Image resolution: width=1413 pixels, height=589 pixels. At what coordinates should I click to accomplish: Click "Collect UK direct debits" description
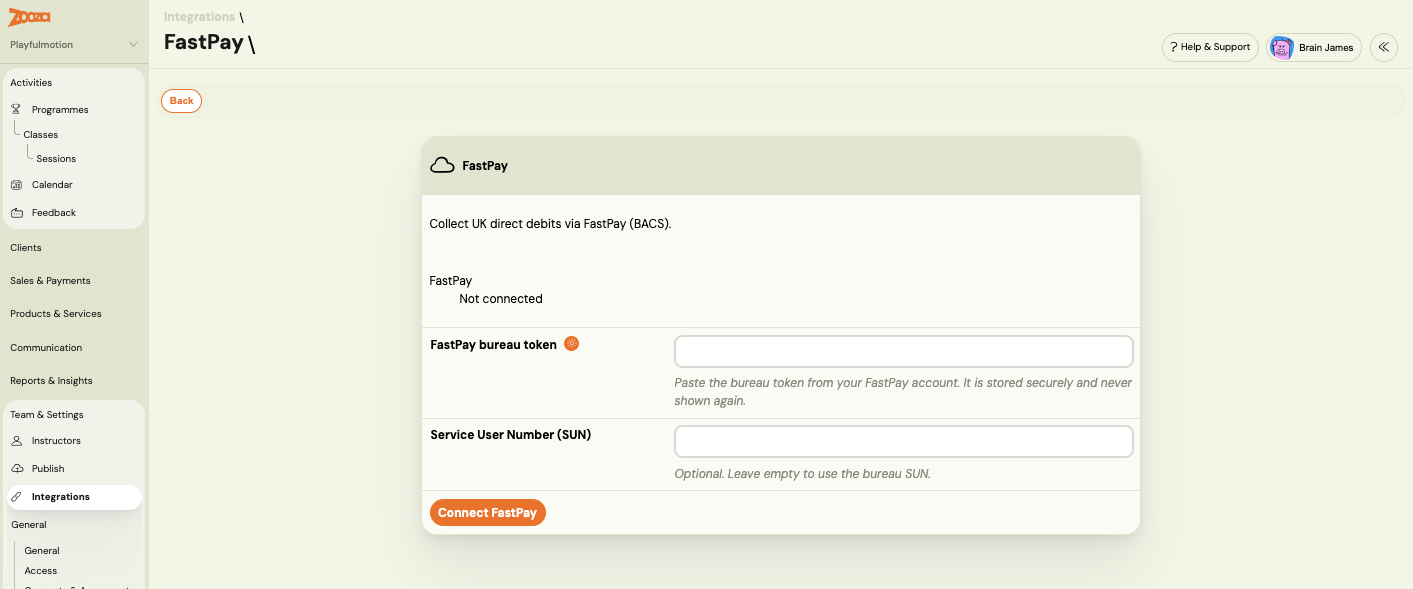coord(550,224)
